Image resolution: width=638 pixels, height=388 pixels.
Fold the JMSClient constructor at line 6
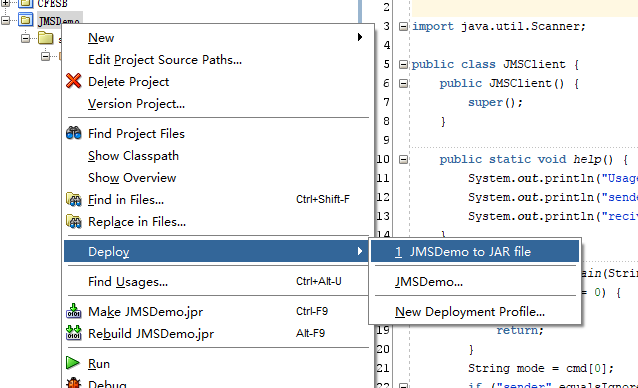403,83
